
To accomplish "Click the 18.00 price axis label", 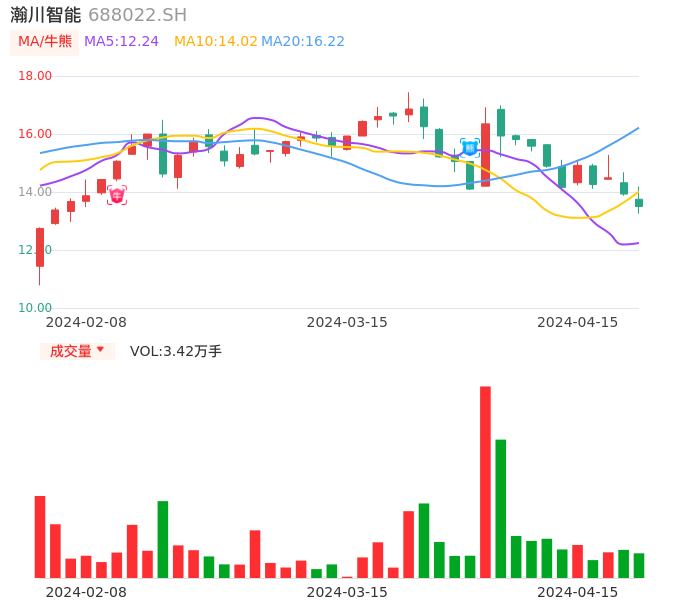I will [35, 76].
